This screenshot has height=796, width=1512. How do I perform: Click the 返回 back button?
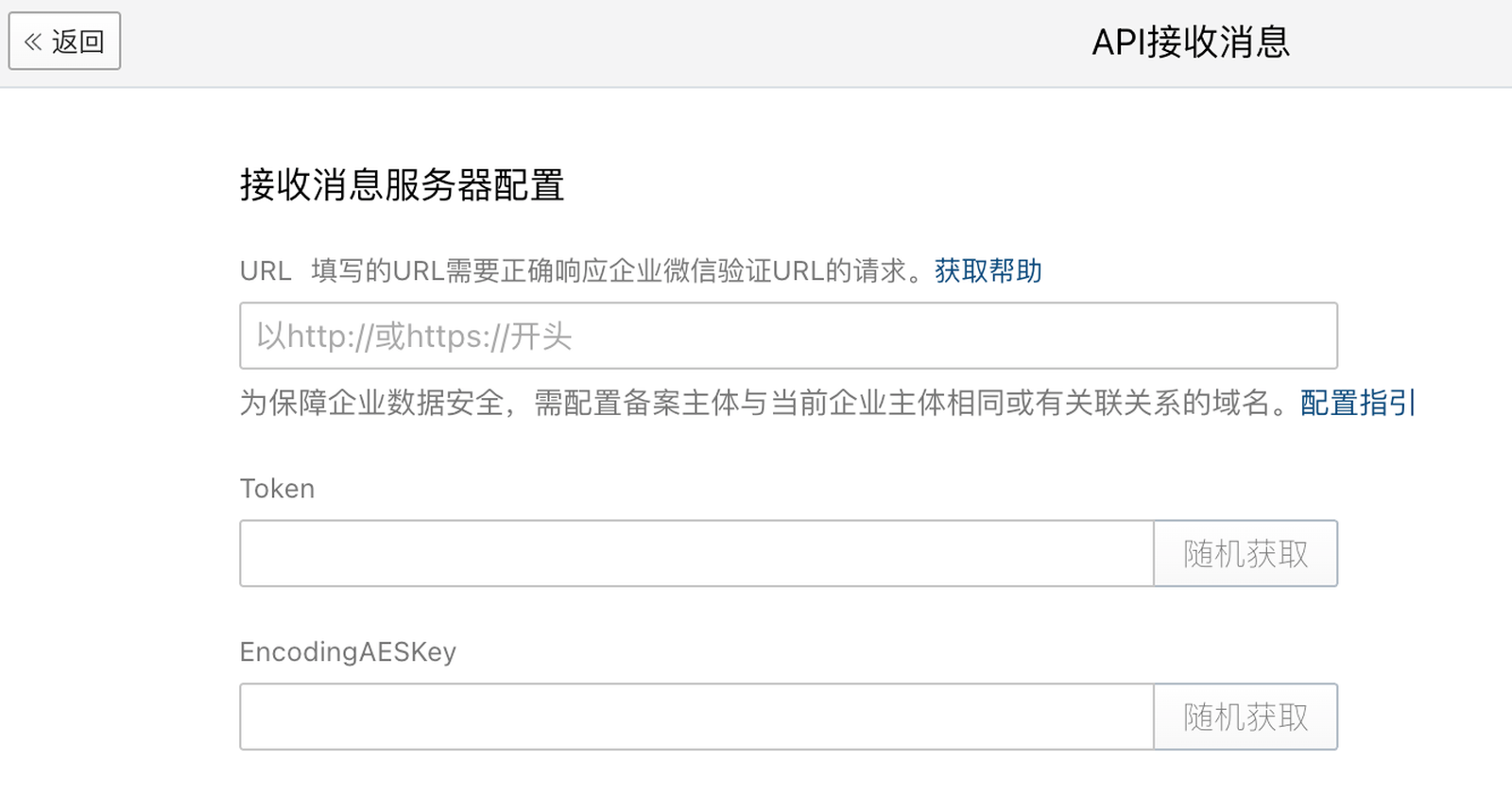pyautogui.click(x=64, y=42)
